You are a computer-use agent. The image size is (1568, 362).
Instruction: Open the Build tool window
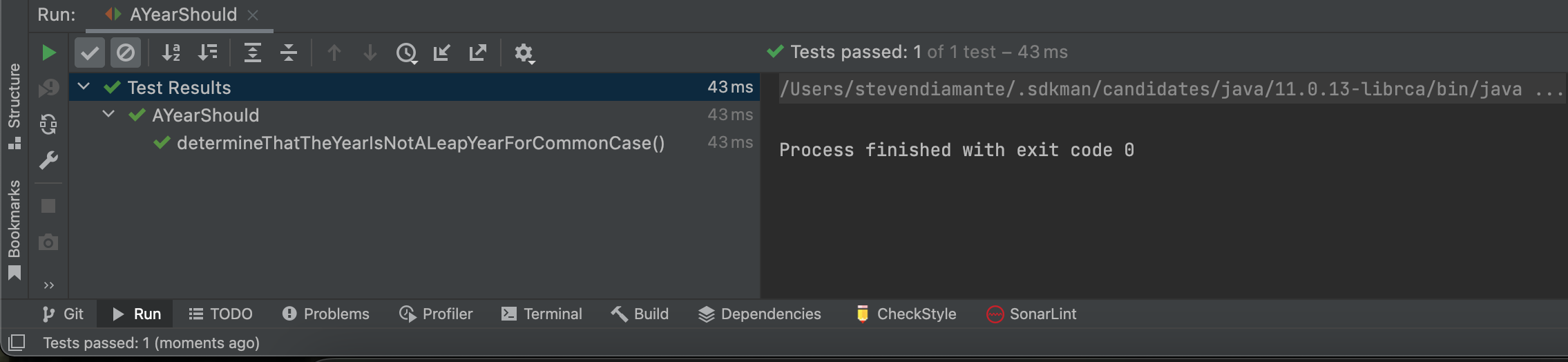(640, 314)
